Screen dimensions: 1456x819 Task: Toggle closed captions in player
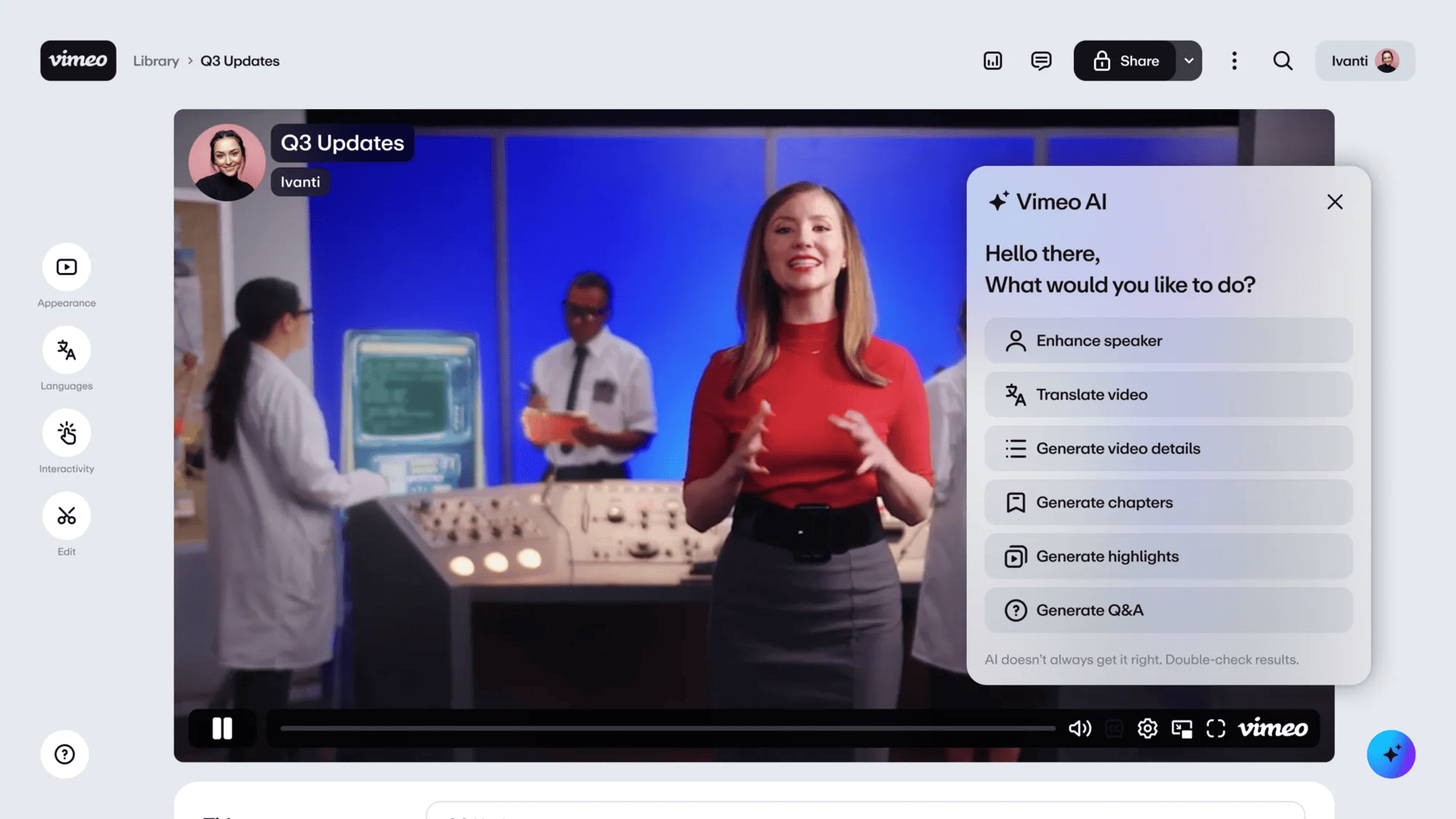[1114, 729]
